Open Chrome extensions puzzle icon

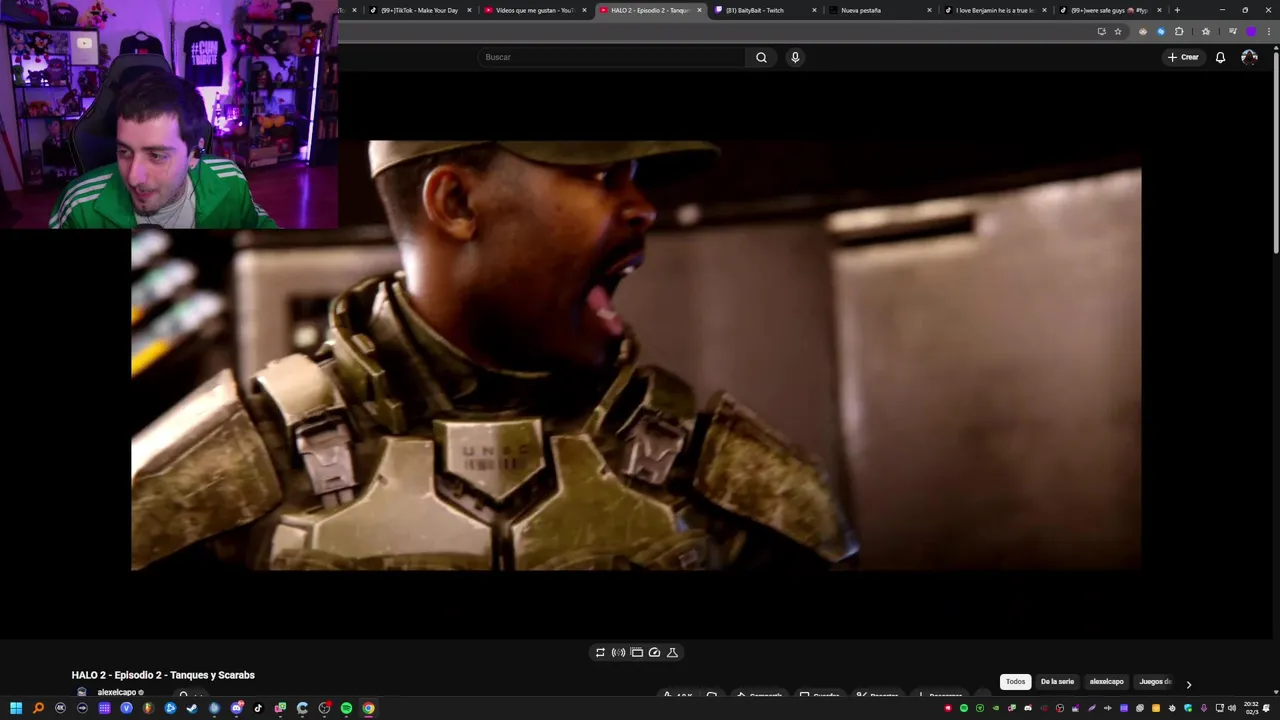(x=1179, y=31)
